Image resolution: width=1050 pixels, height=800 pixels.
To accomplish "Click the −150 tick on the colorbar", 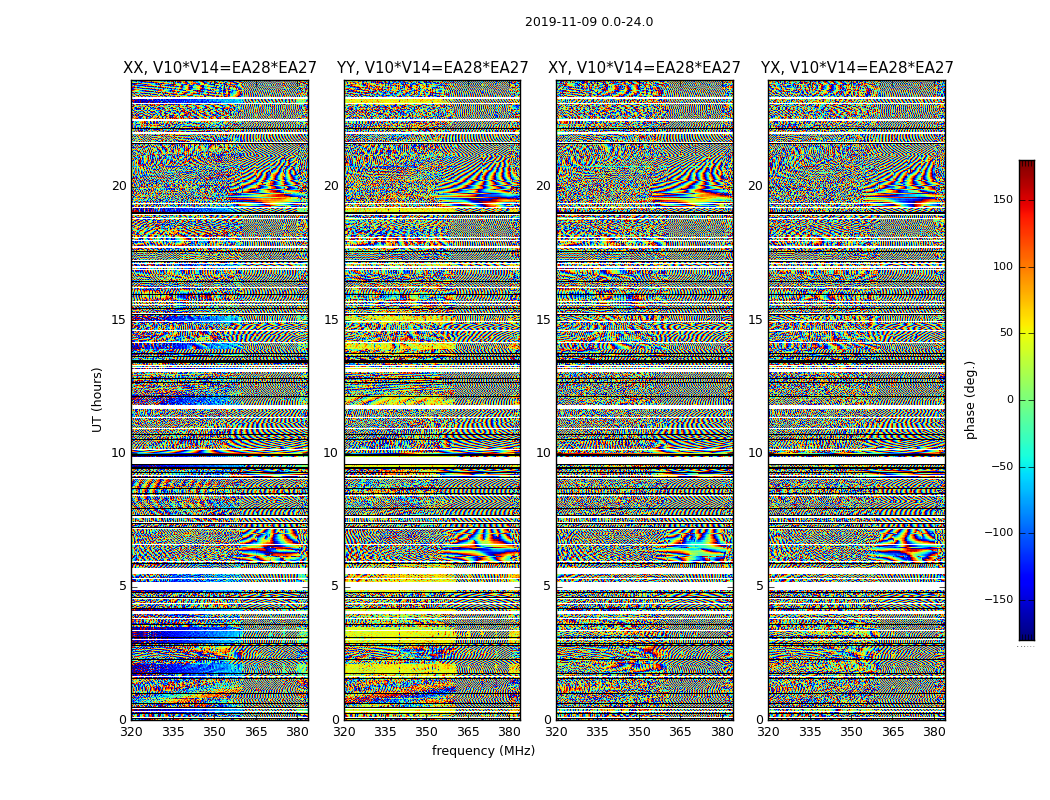I will (999, 600).
